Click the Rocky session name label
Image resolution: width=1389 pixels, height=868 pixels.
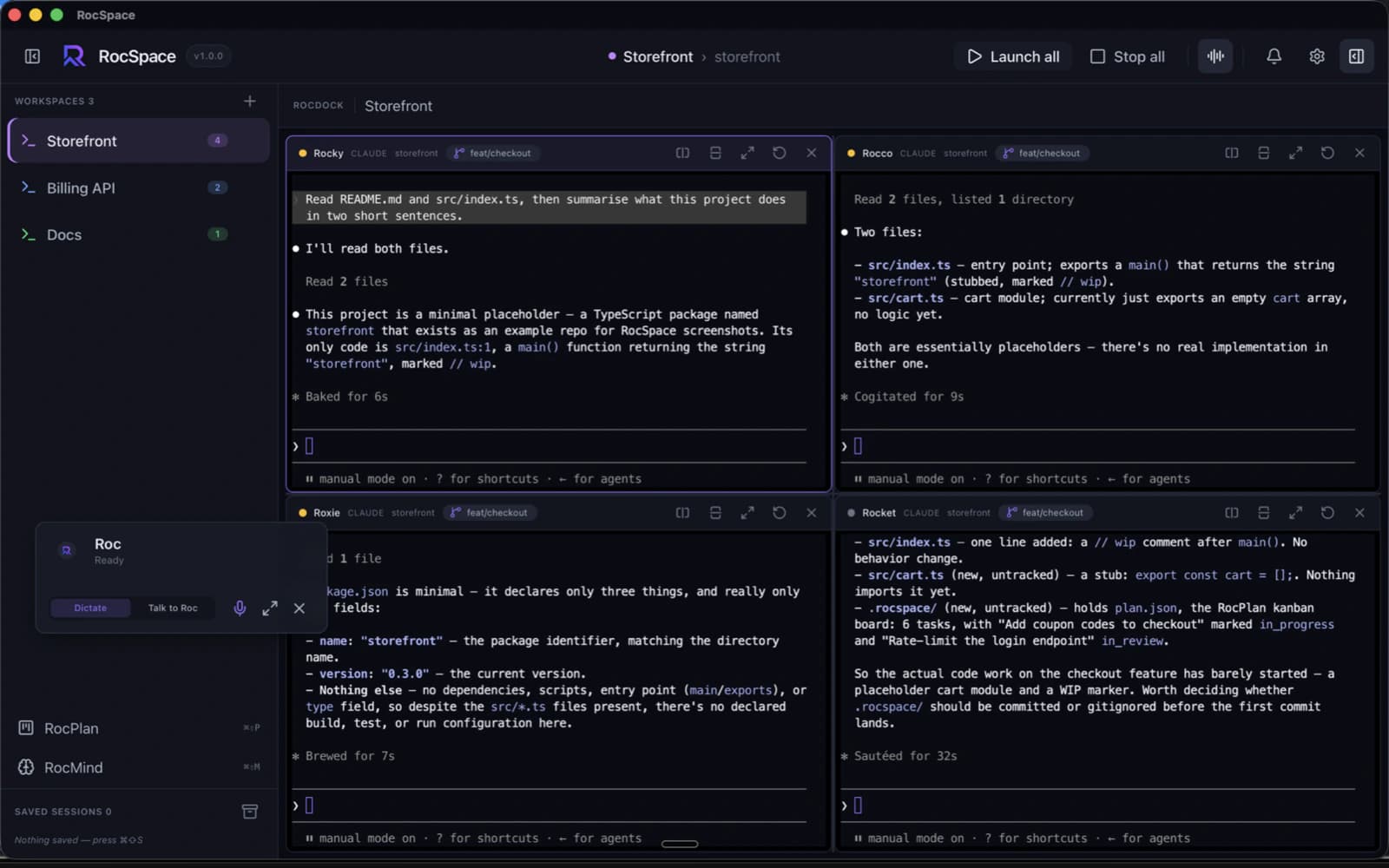click(x=328, y=153)
